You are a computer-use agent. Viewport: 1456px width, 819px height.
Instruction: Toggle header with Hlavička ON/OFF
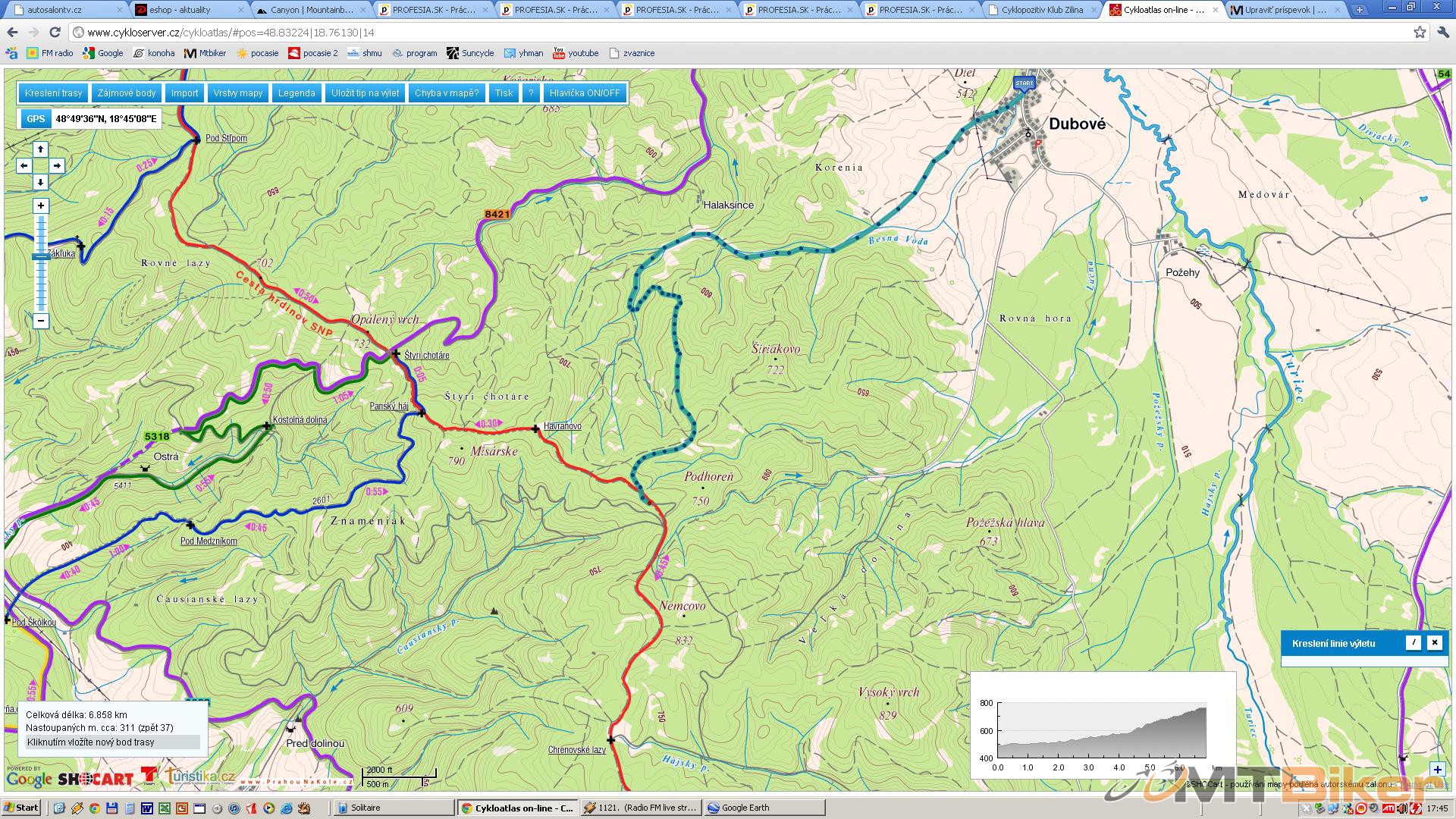(x=585, y=93)
